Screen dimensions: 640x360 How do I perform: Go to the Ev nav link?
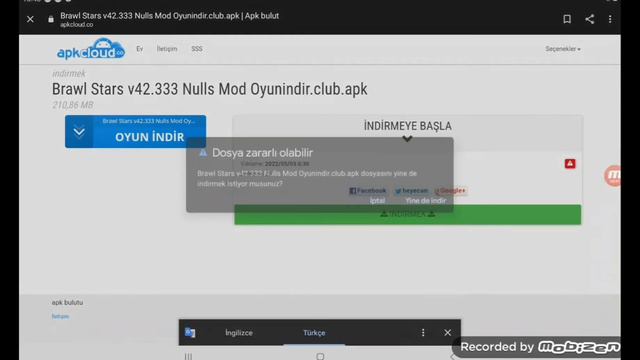(140, 49)
